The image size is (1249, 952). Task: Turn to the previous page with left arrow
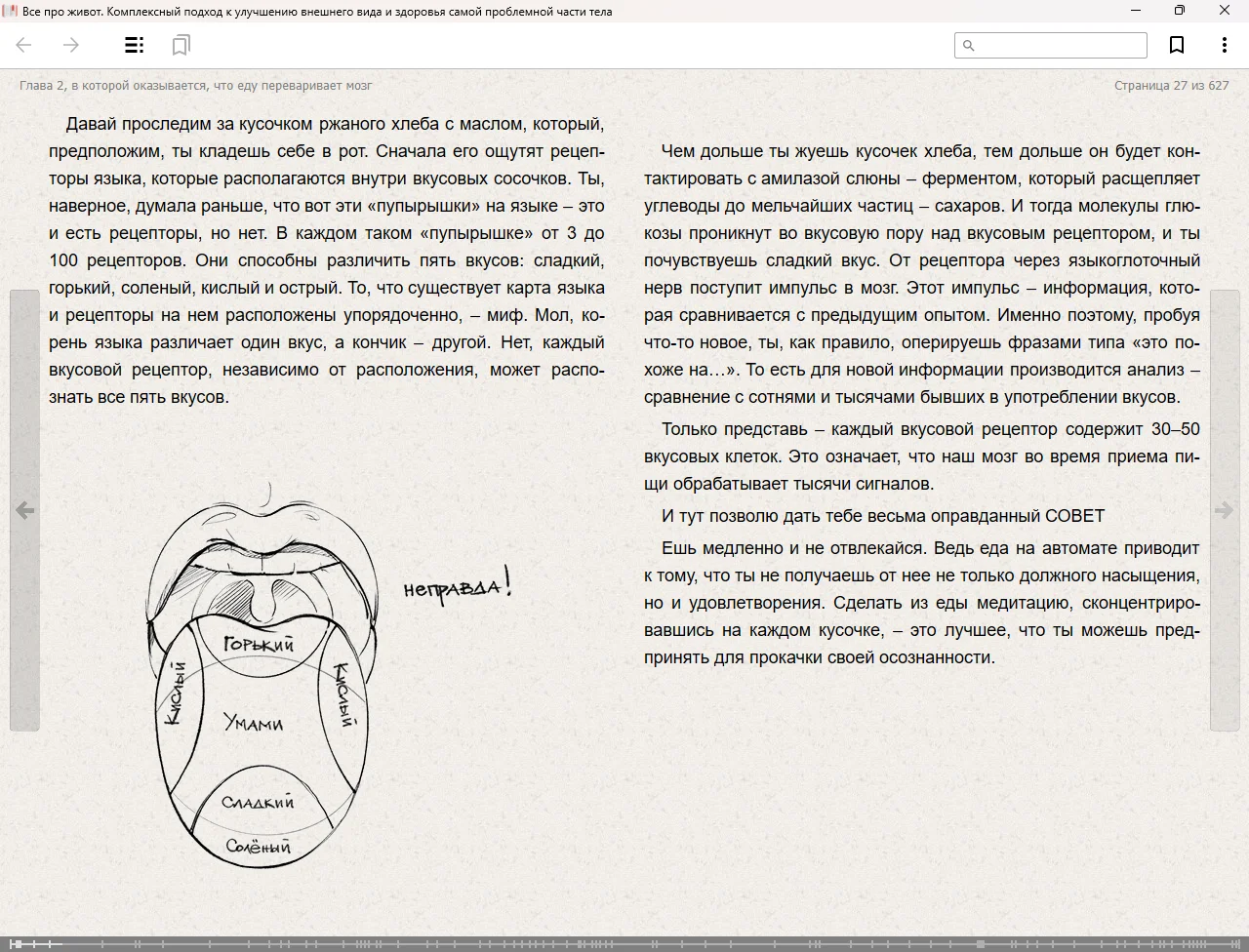coord(24,510)
